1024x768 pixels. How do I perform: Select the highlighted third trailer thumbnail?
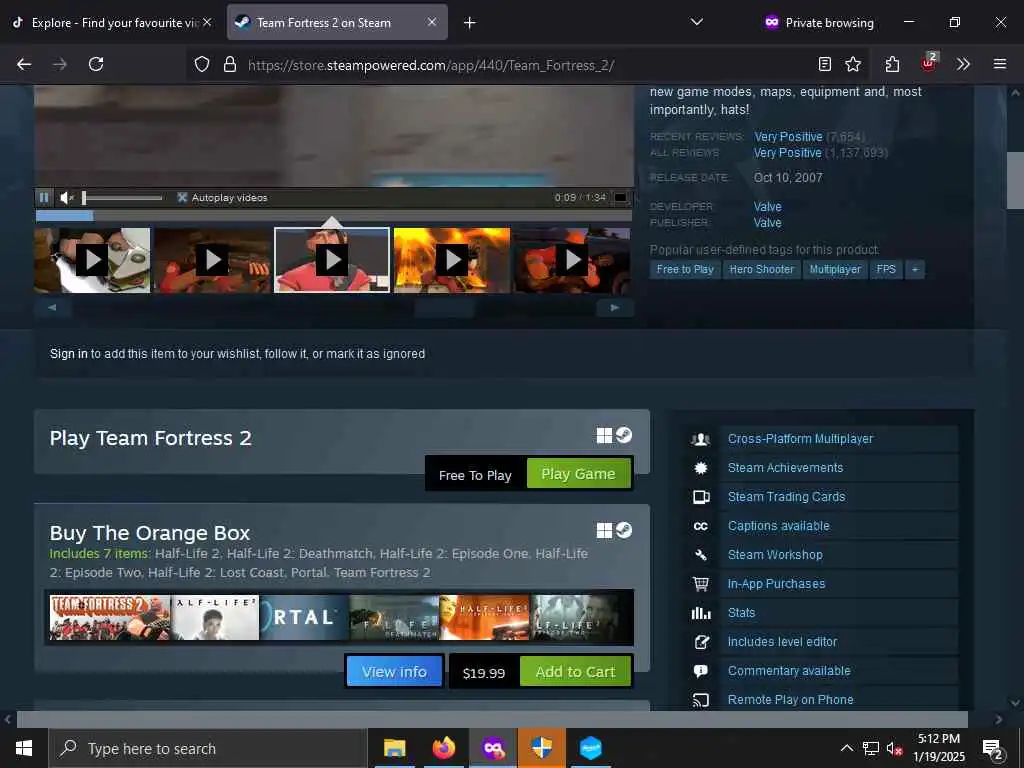[x=332, y=260]
